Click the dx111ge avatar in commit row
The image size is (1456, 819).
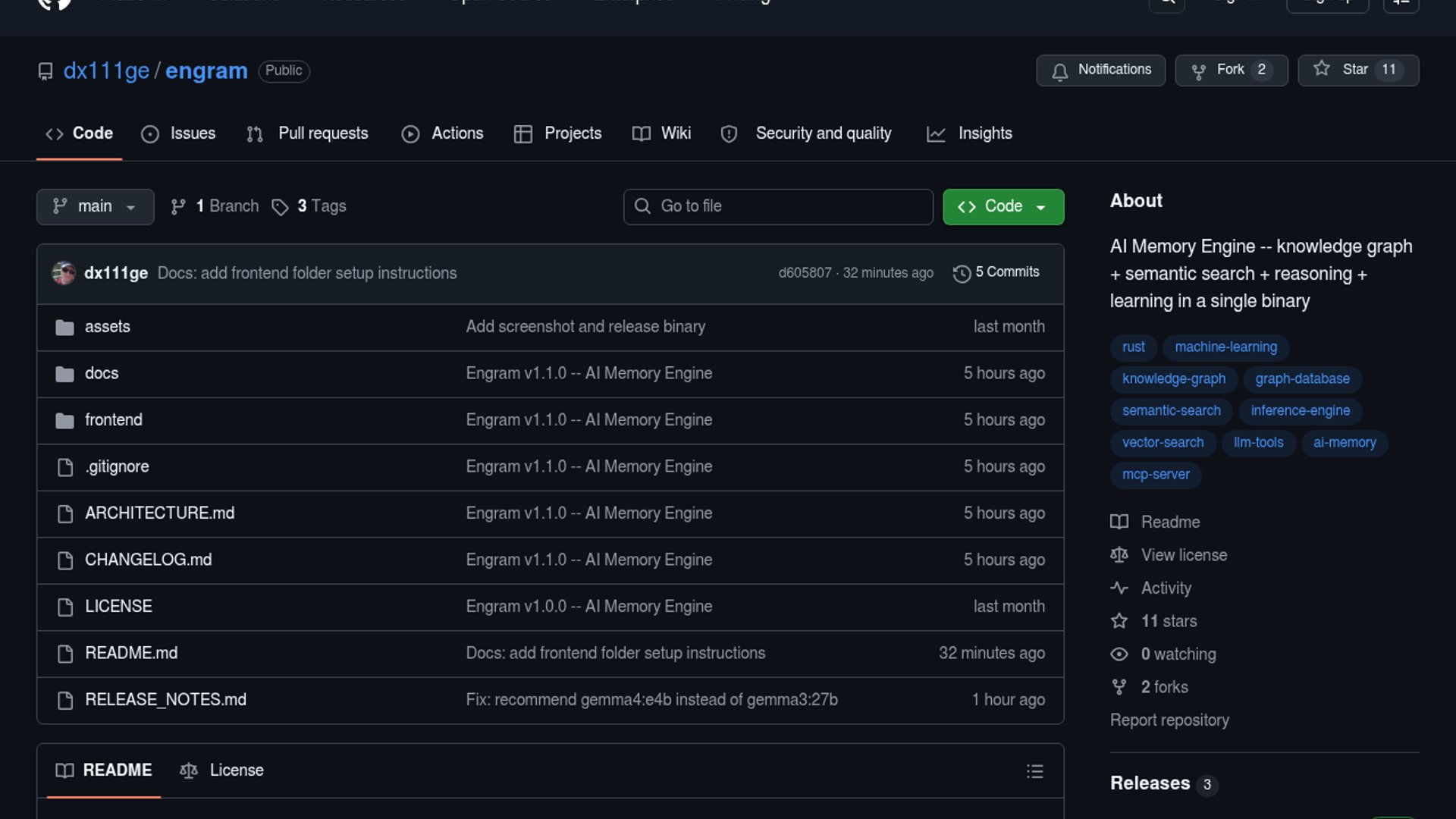(64, 273)
